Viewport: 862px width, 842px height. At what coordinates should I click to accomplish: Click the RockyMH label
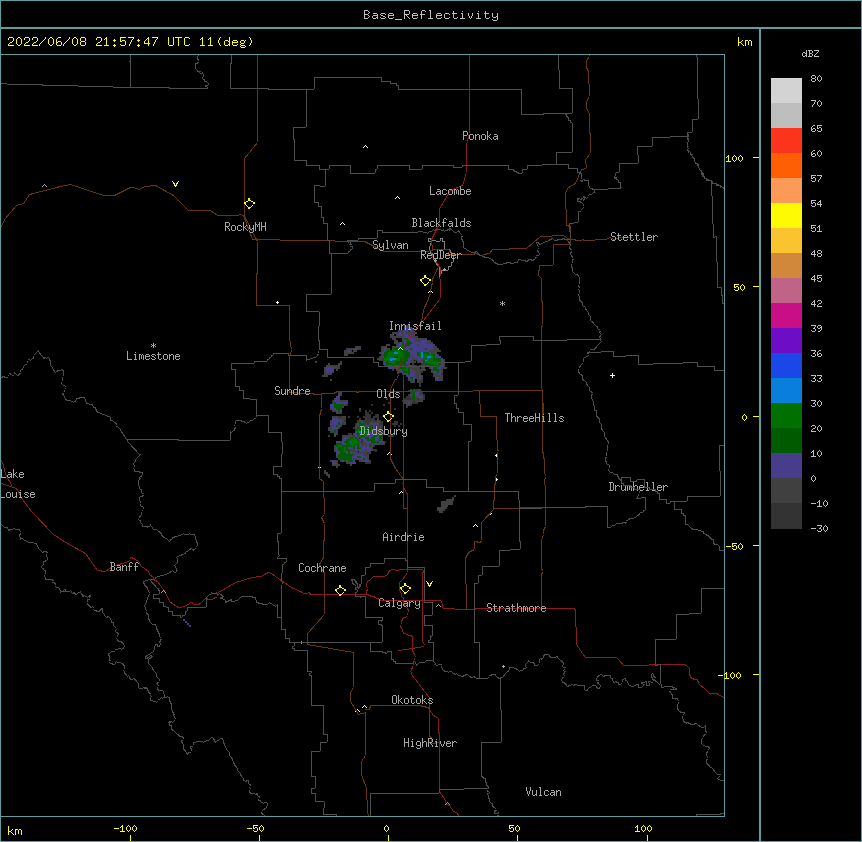click(x=245, y=227)
